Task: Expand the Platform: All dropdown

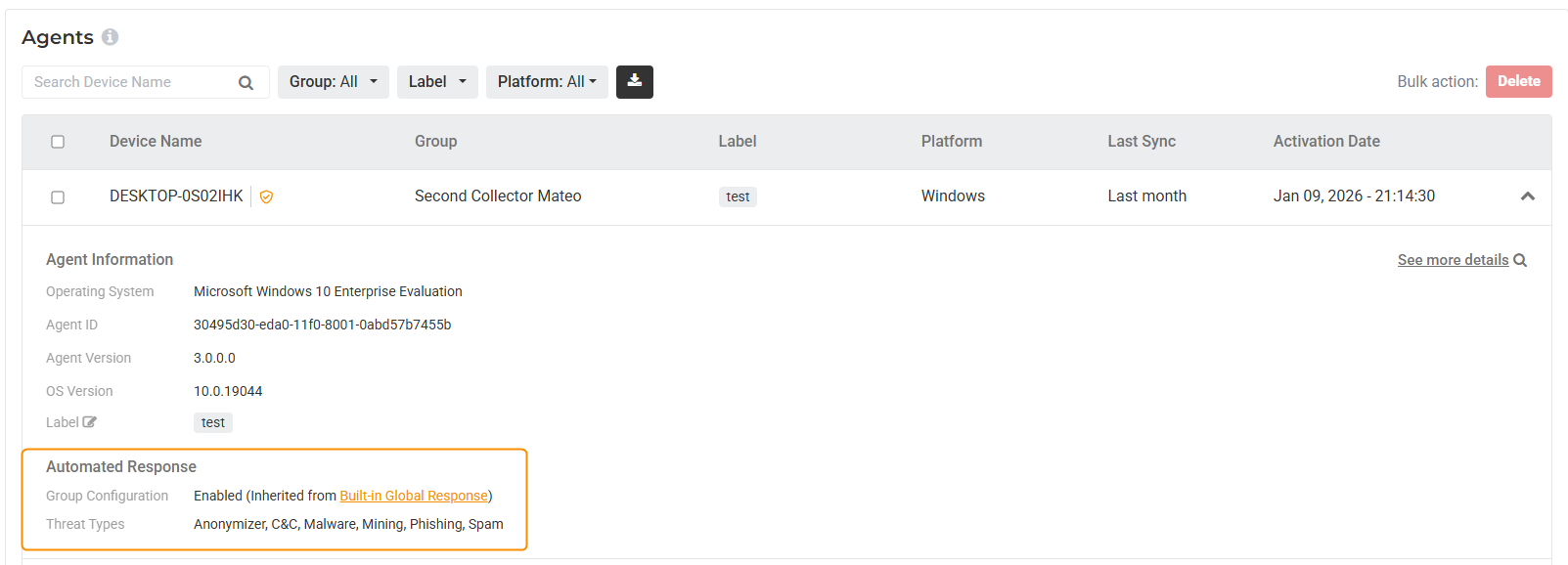Action: [546, 82]
